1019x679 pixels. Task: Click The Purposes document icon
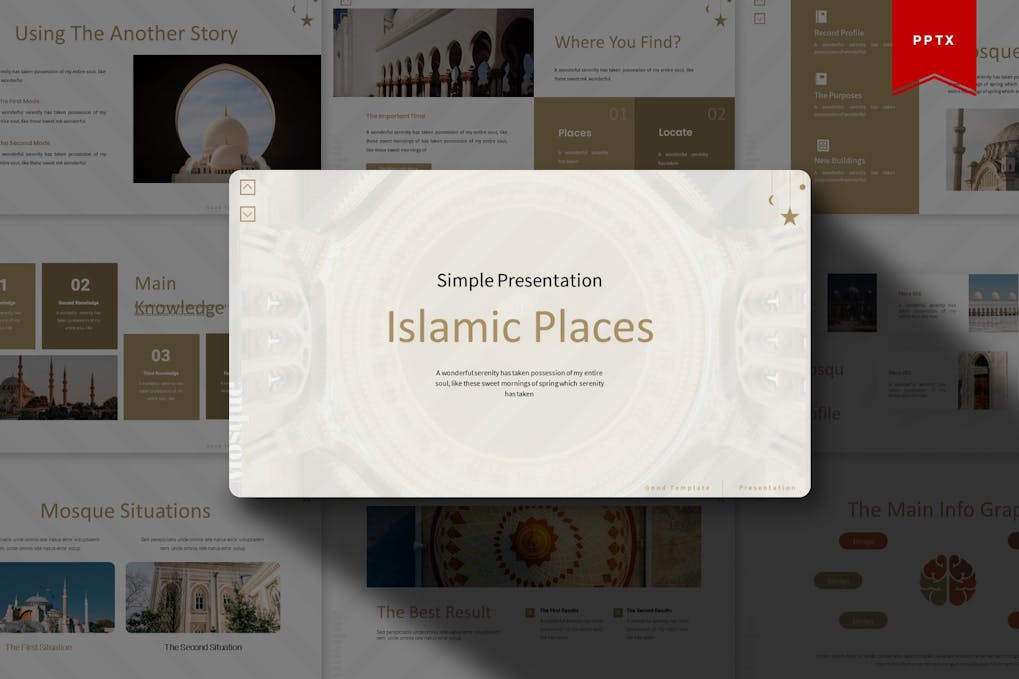coord(822,77)
